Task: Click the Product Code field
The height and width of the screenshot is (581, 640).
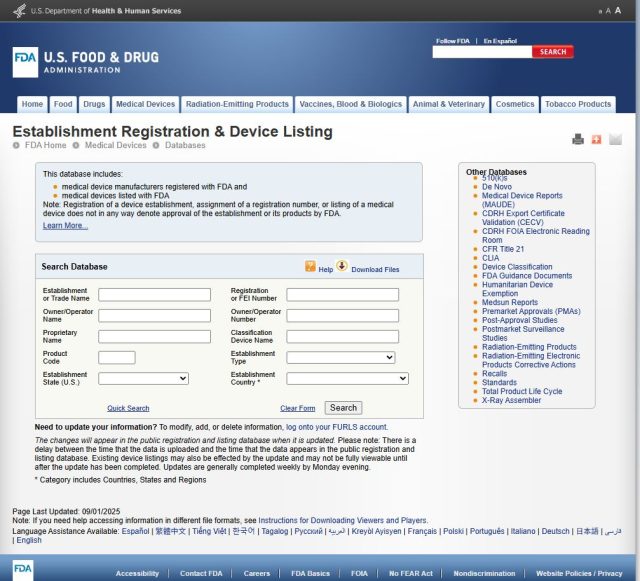Action: click(x=117, y=358)
